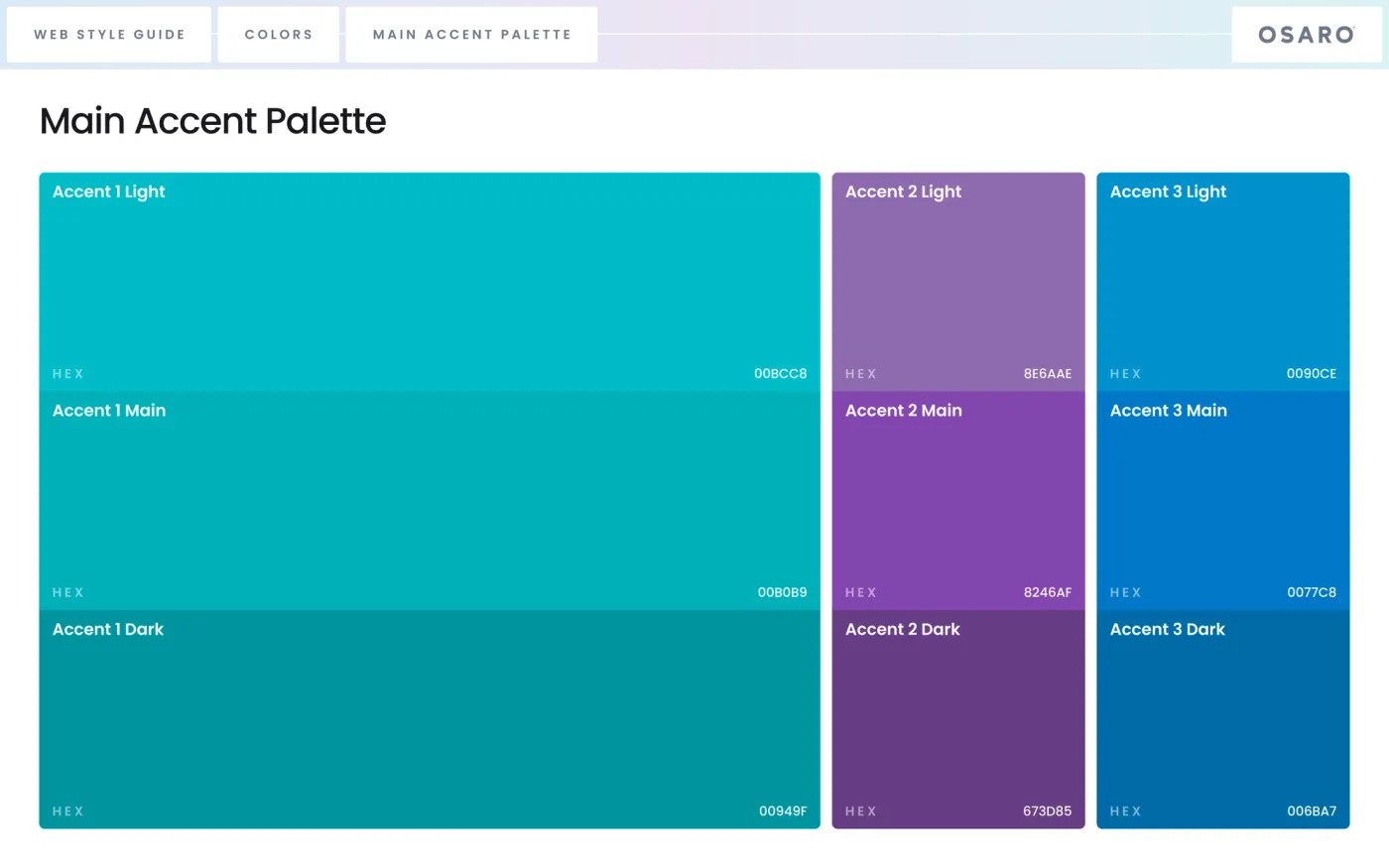The width and height of the screenshot is (1389, 868).
Task: Click the Accent 3 Dark label
Action: (1168, 630)
